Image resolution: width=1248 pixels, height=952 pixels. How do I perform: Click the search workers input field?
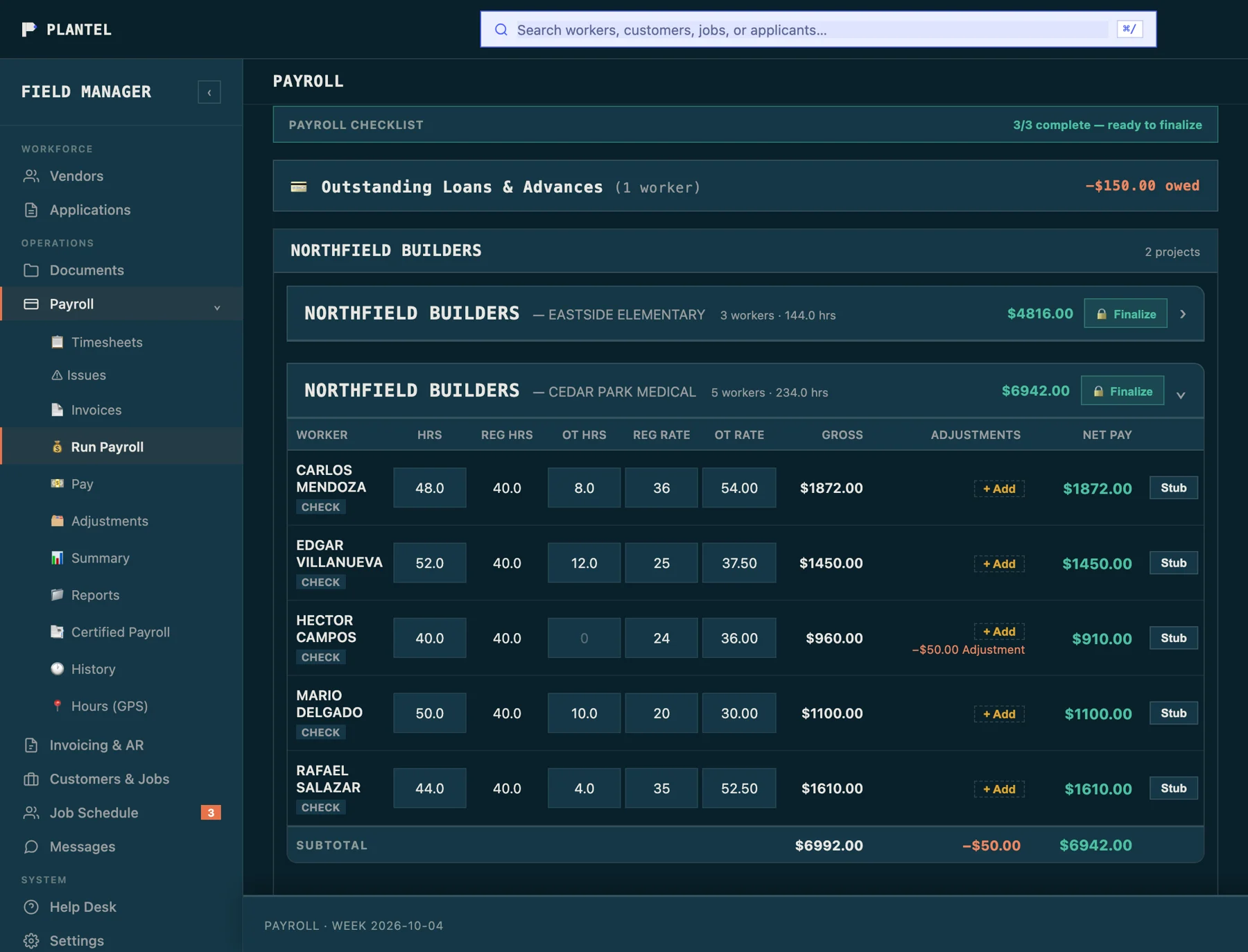coord(818,30)
